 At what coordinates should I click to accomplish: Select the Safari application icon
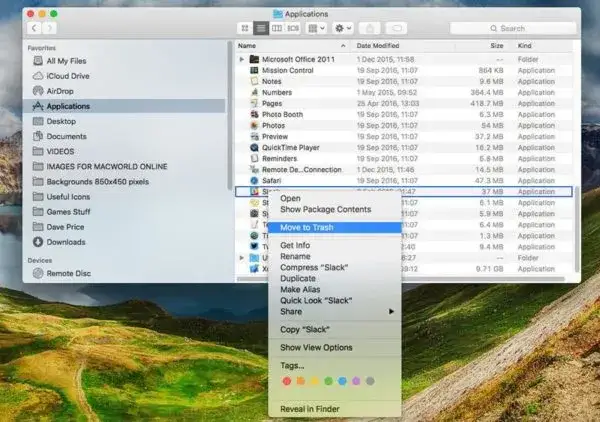coord(253,180)
